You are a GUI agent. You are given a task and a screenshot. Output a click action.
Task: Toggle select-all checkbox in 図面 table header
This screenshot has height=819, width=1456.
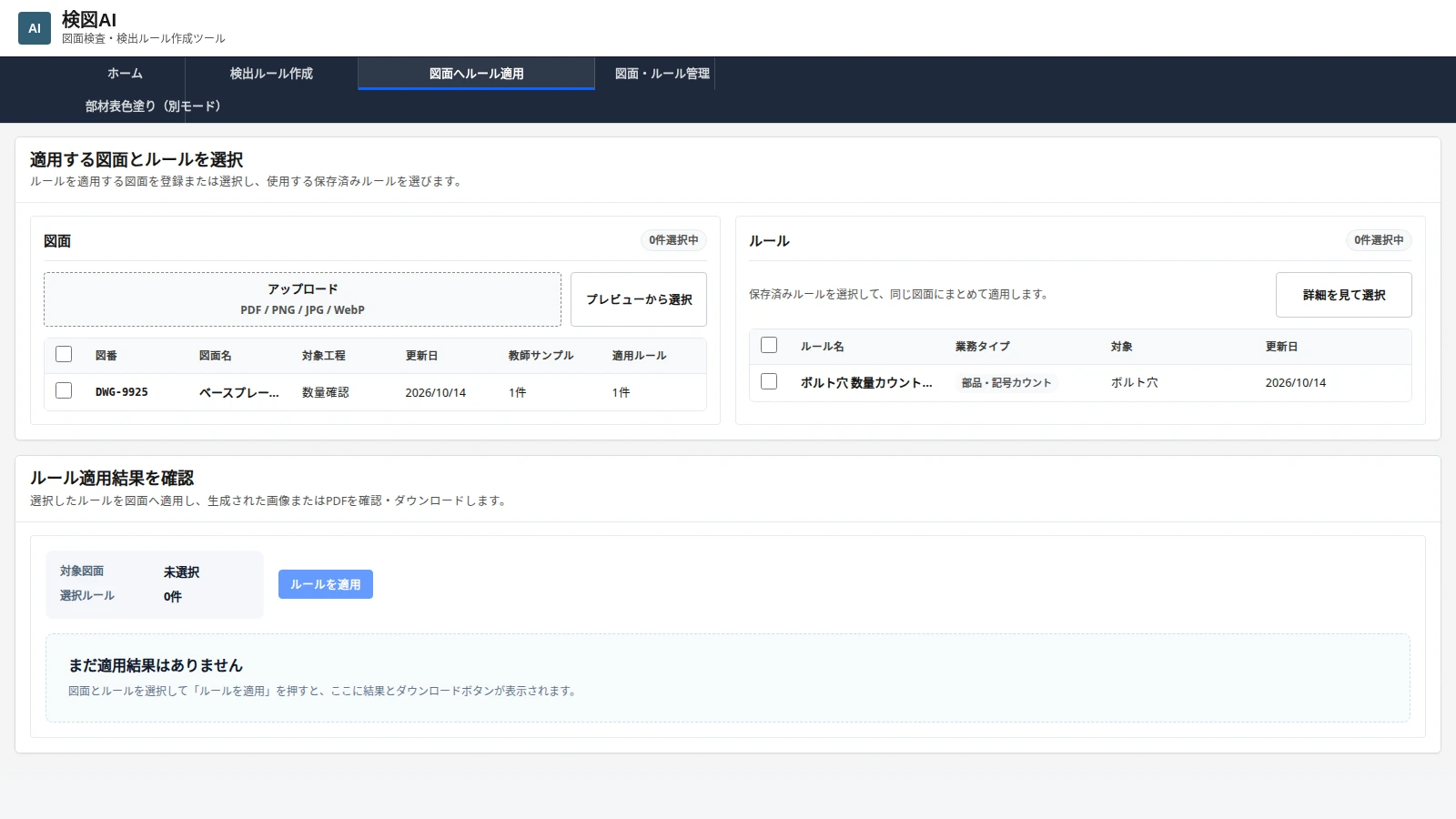[64, 354]
